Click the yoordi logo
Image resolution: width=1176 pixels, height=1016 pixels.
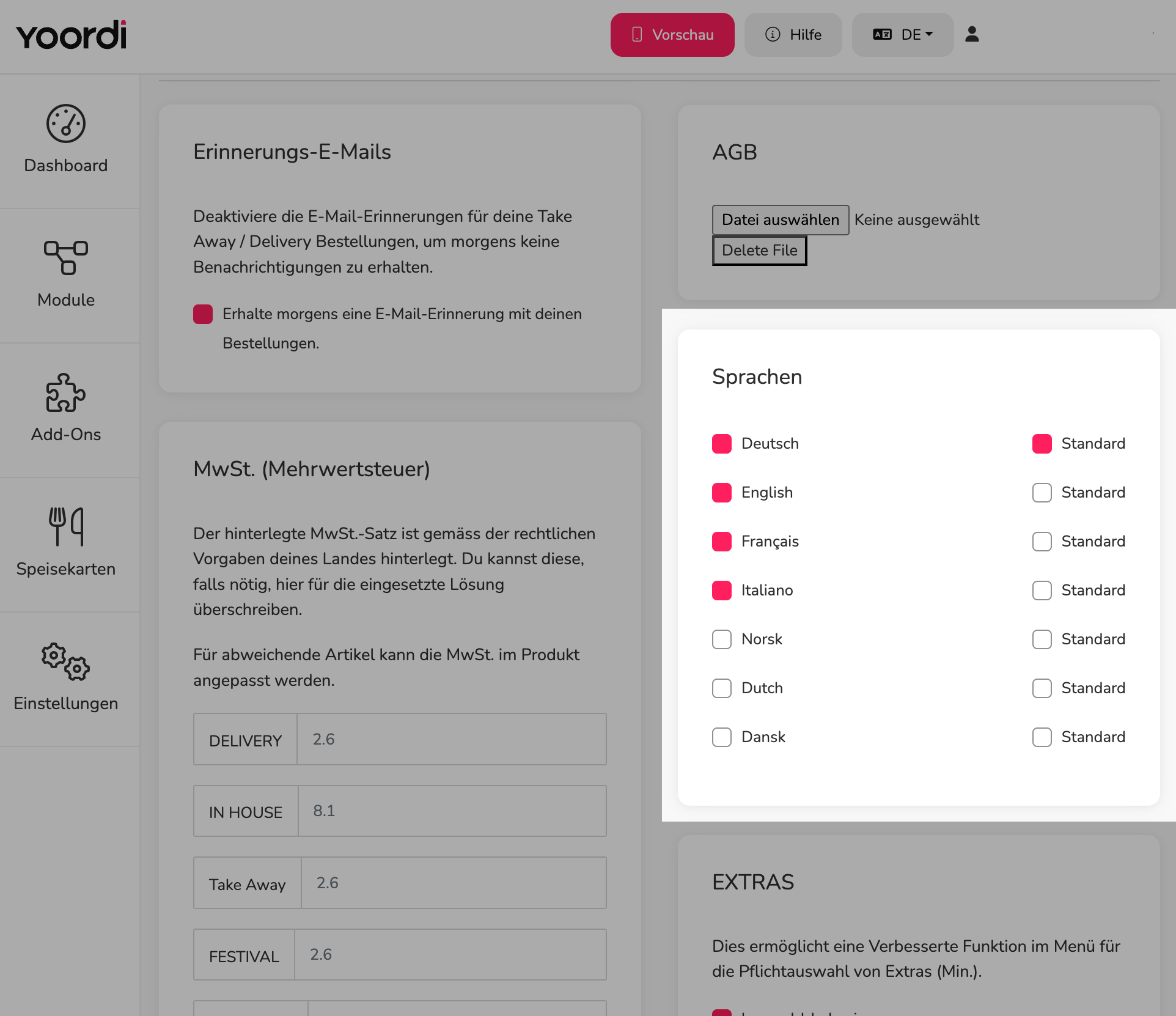(x=72, y=35)
